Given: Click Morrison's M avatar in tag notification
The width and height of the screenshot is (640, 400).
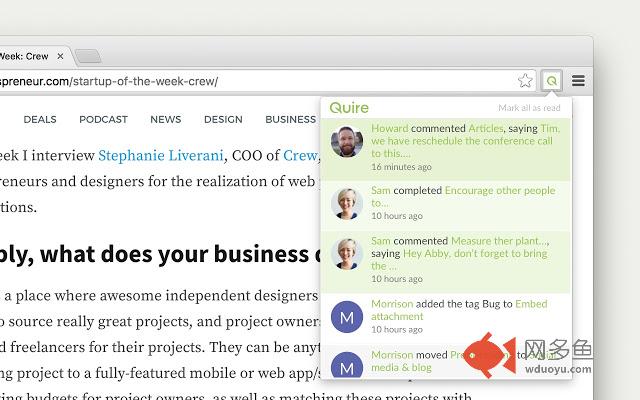Looking at the screenshot, I should pos(347,317).
